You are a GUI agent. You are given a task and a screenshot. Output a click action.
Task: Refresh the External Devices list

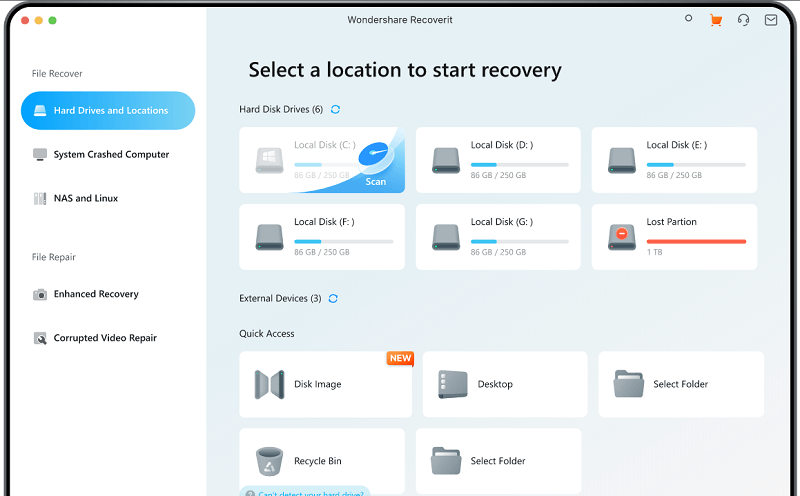(x=333, y=299)
